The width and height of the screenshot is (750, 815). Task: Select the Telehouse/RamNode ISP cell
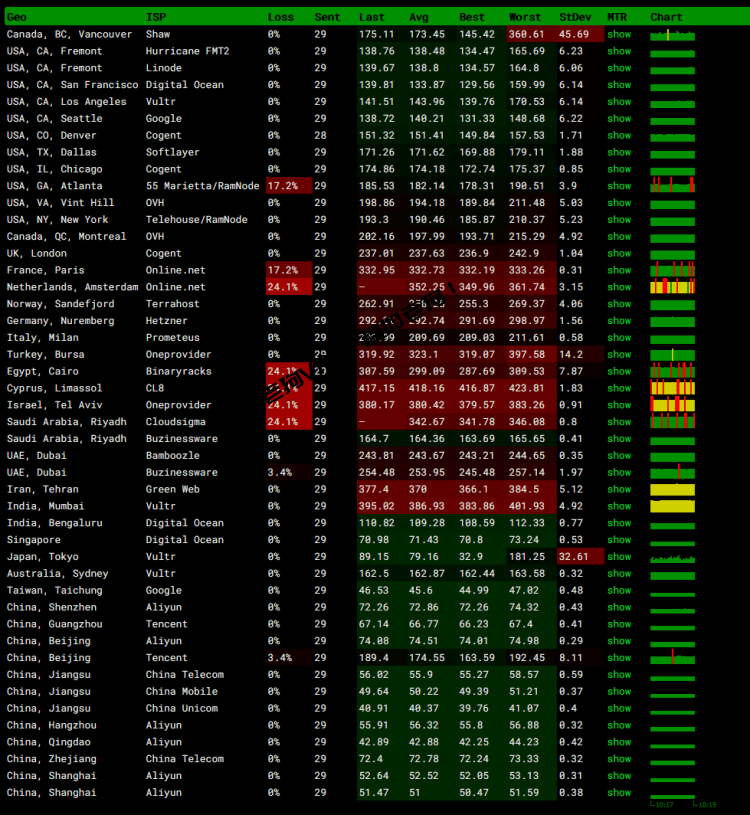196,220
